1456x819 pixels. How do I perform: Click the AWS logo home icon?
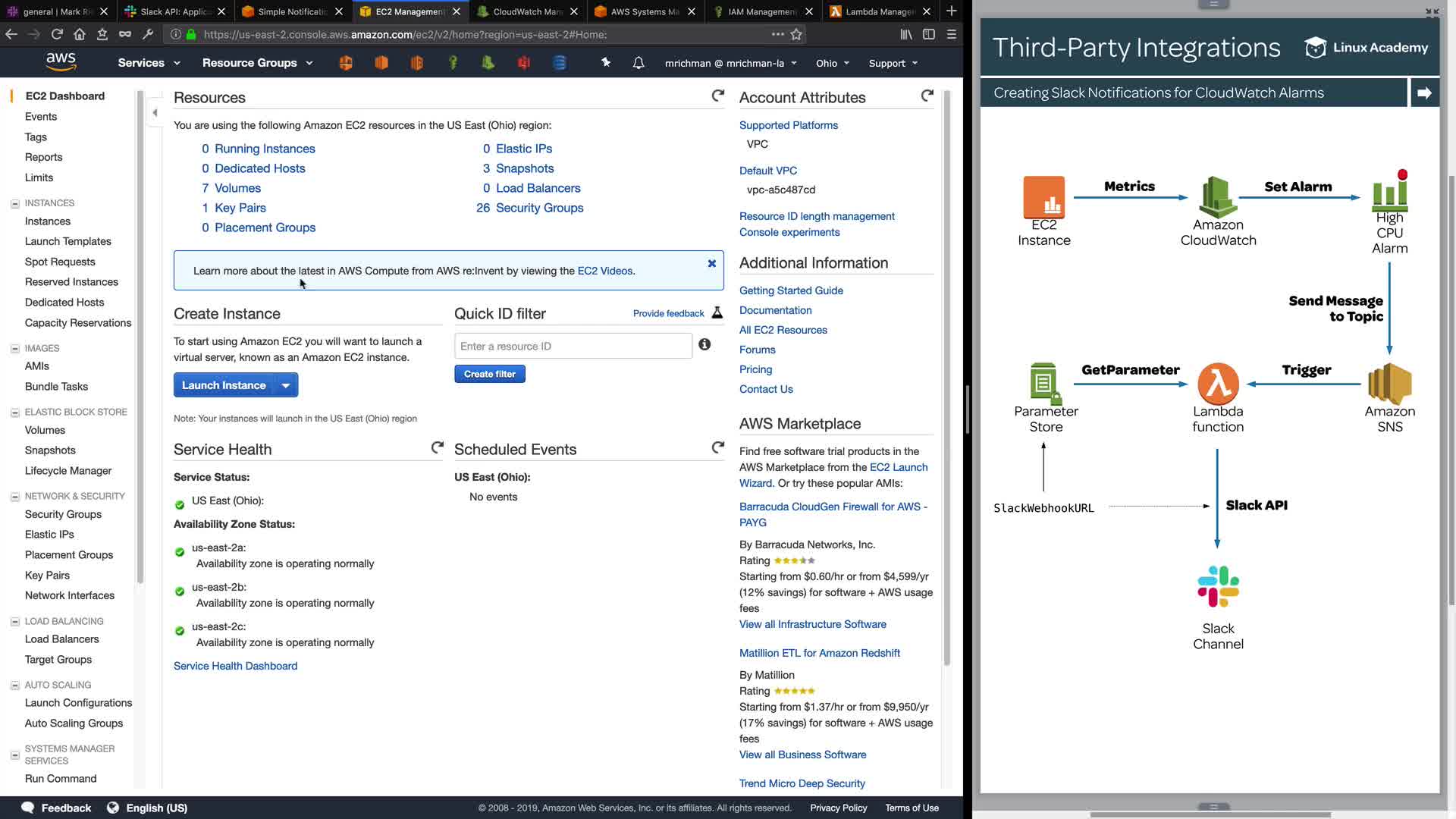point(61,62)
